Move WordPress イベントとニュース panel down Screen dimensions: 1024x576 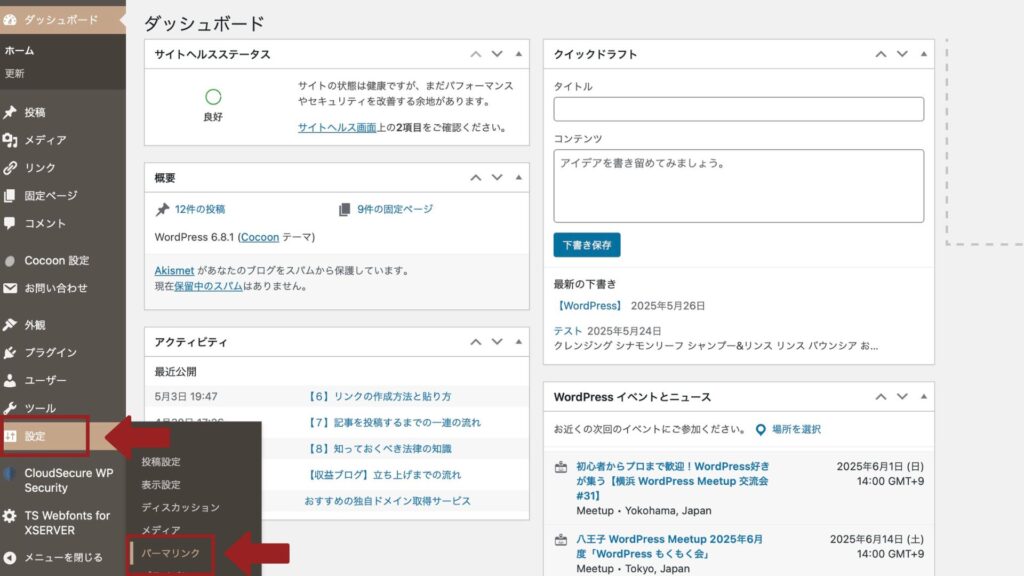(902, 397)
